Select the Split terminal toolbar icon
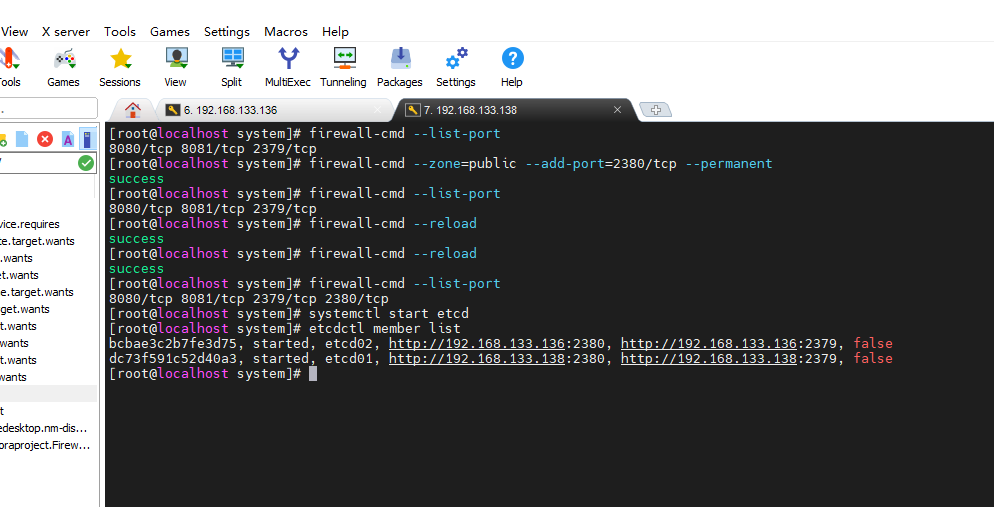This screenshot has width=994, height=507. point(232,60)
